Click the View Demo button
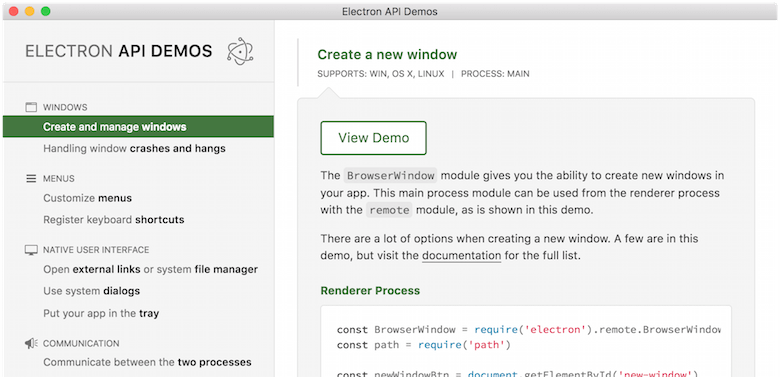The image size is (780, 377). coord(374,138)
